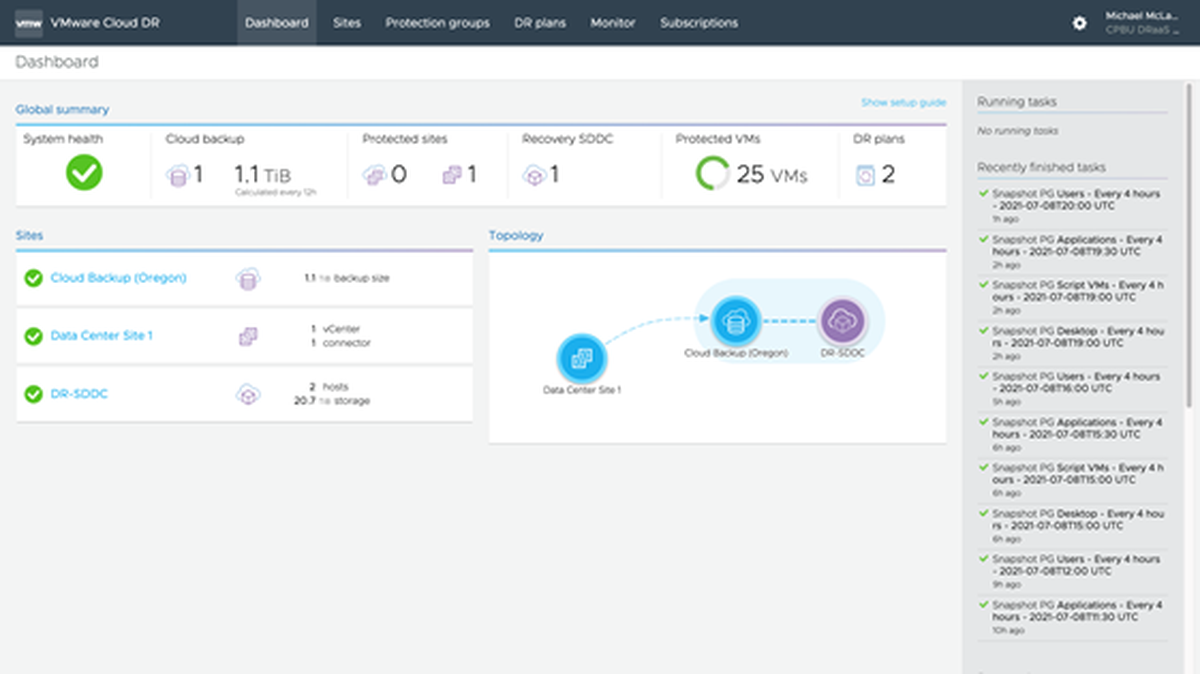The width and height of the screenshot is (1200, 674).
Task: Click checkmark of Script VMs 2021-07-08T19:00 task
Action: [983, 285]
